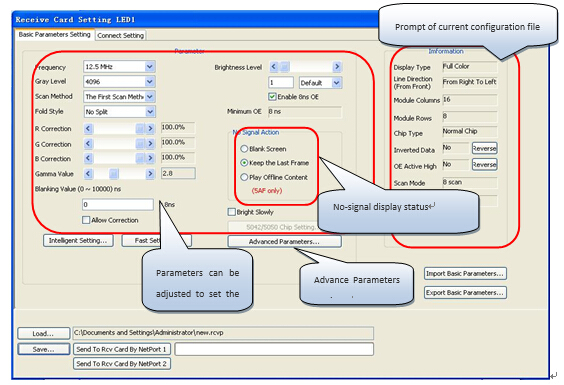564x385 pixels.
Task: Select Keep the Last Frame option
Action: [244, 163]
